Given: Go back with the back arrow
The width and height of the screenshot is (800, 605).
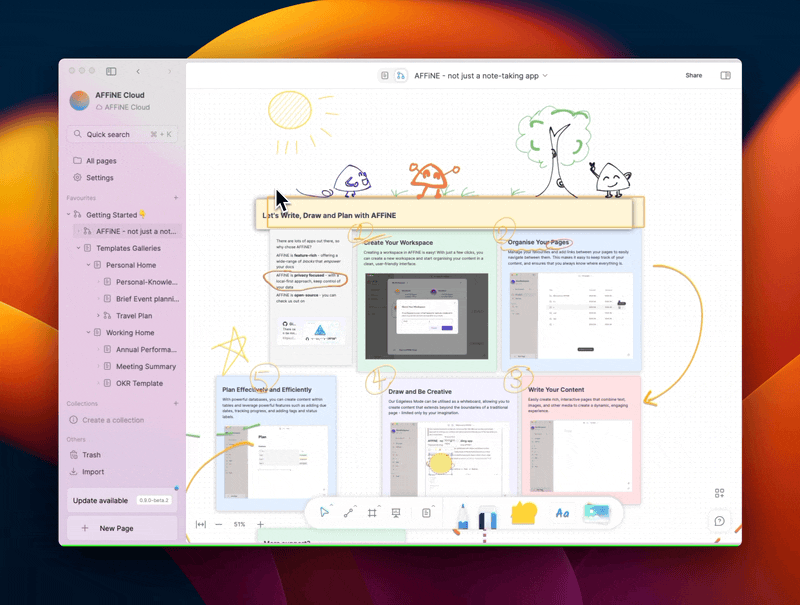Looking at the screenshot, I should [x=138, y=71].
